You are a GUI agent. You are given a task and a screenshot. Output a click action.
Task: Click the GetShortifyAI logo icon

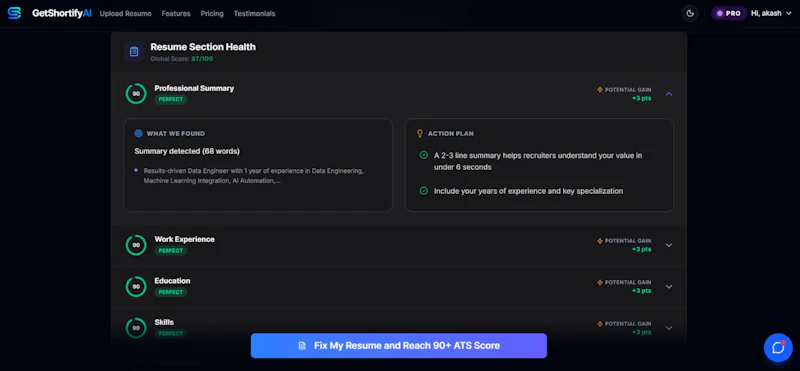pyautogui.click(x=15, y=13)
